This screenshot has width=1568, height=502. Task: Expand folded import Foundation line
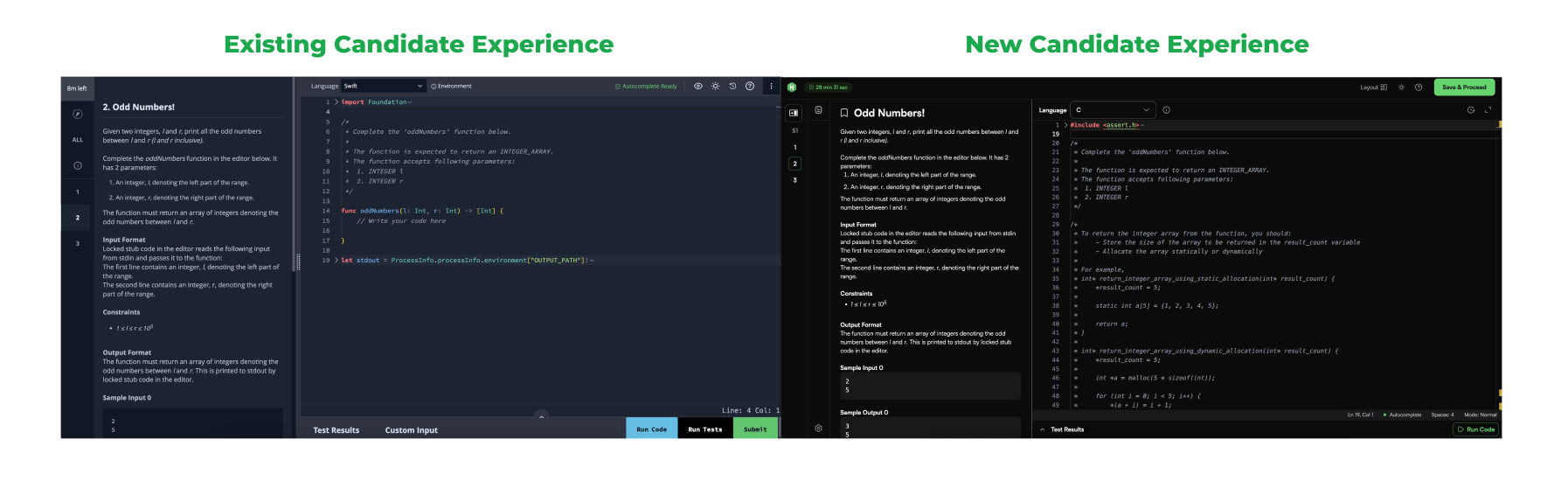coord(336,102)
